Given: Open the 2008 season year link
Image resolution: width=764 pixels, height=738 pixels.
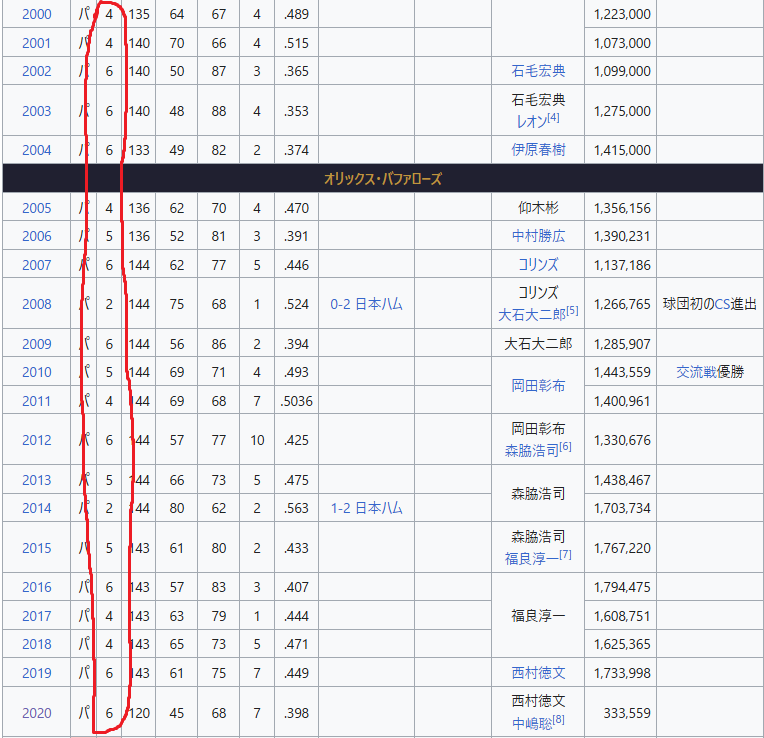Looking at the screenshot, I should pos(36,304).
